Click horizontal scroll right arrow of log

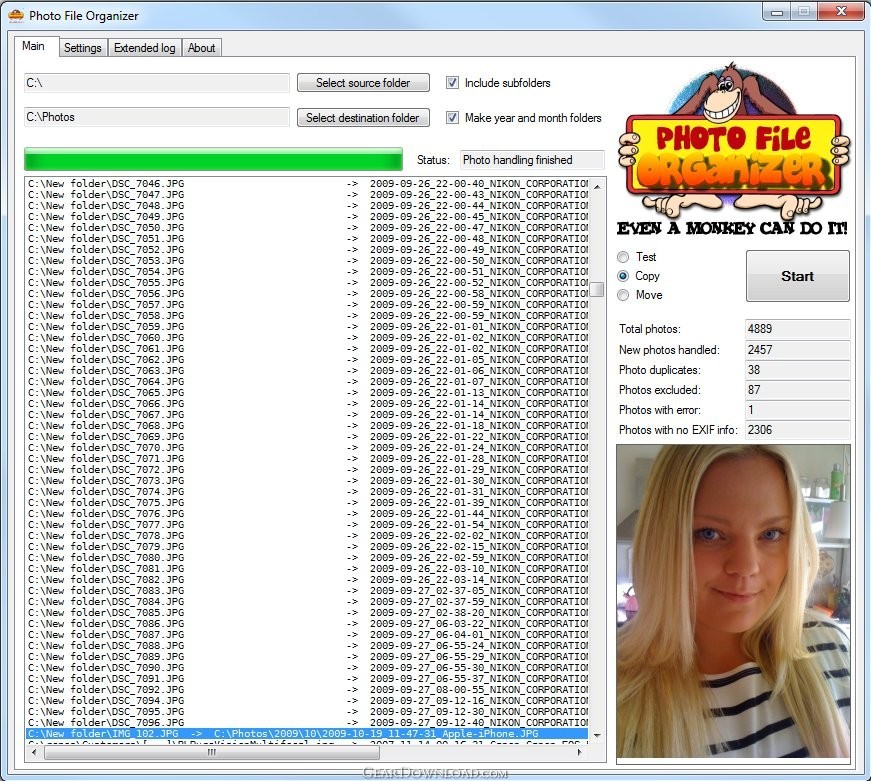(580, 753)
